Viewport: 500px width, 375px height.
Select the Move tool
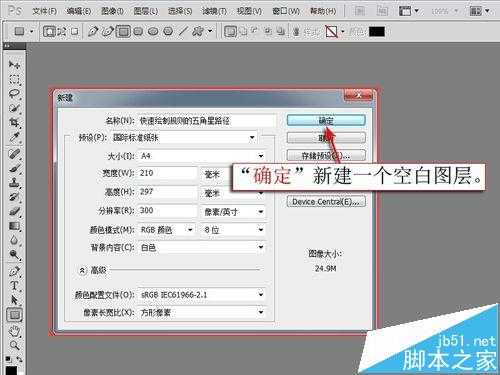pyautogui.click(x=14, y=64)
